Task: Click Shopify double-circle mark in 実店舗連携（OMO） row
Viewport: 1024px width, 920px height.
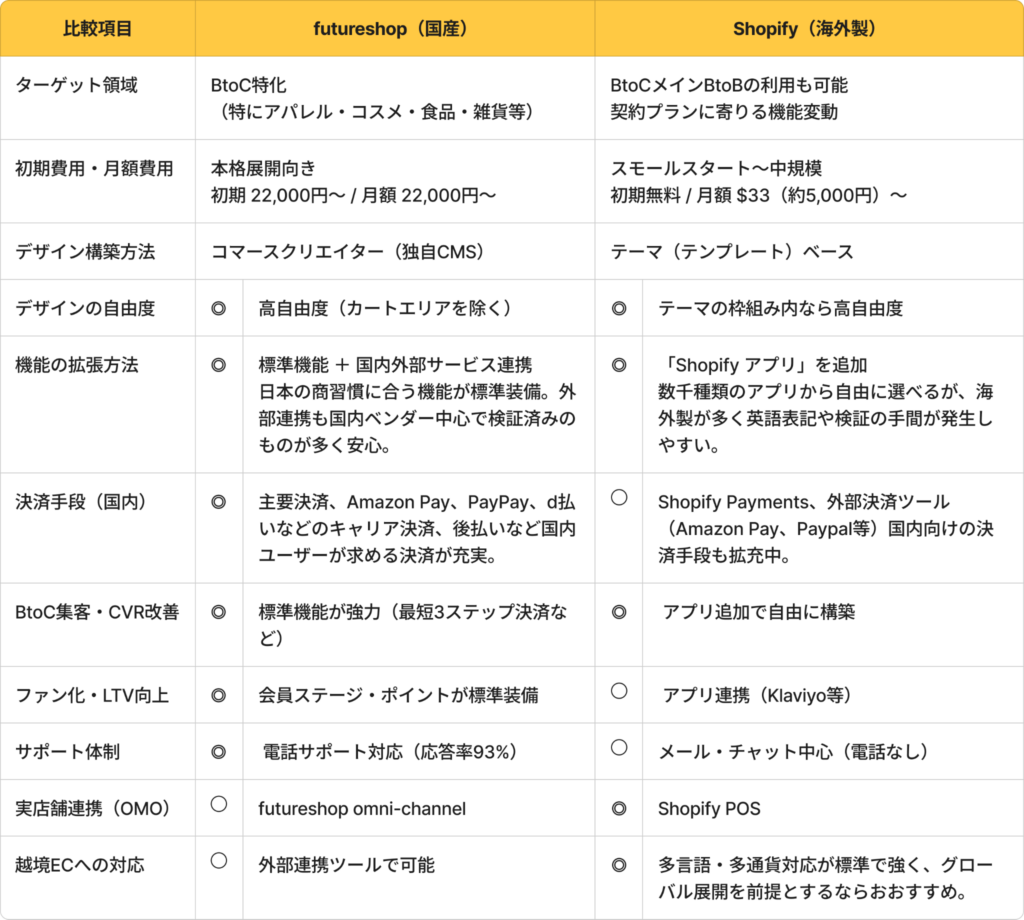Action: pos(619,809)
